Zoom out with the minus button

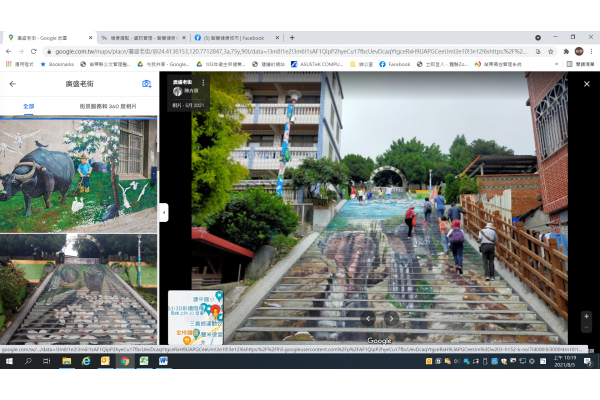586,327
